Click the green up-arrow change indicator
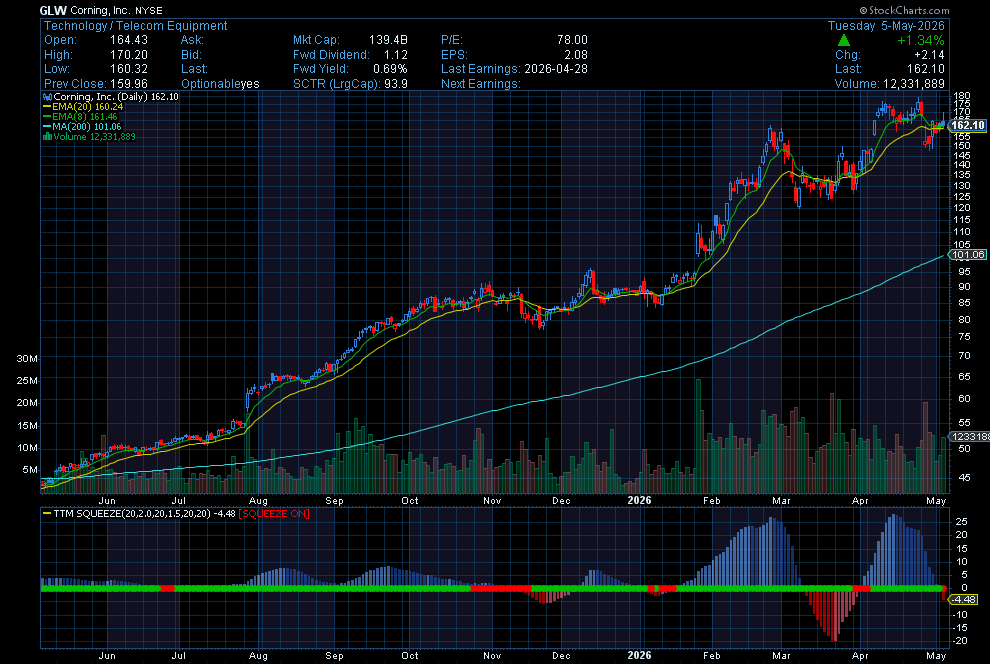Screen dimensions: 990x664 point(843,40)
